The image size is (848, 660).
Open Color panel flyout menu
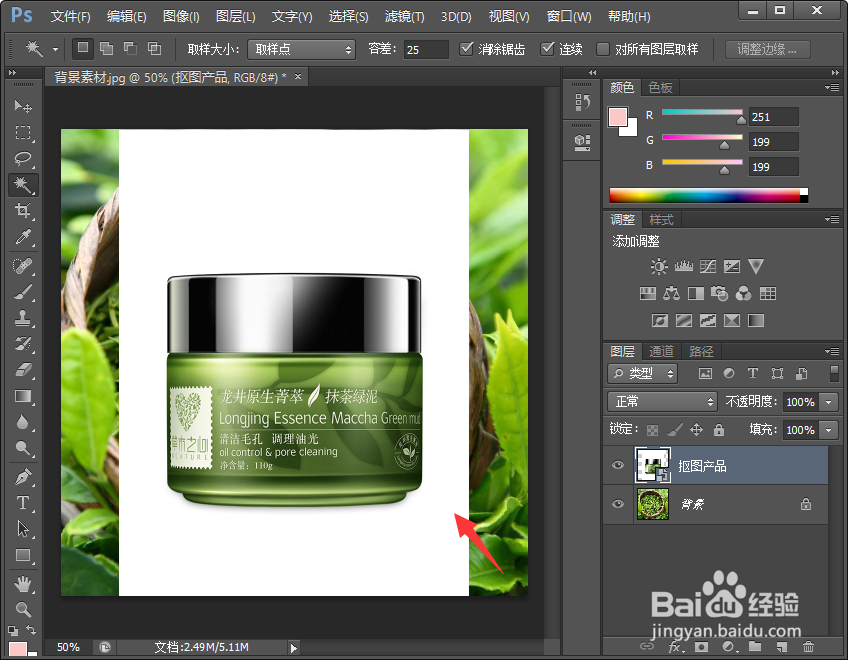(832, 87)
